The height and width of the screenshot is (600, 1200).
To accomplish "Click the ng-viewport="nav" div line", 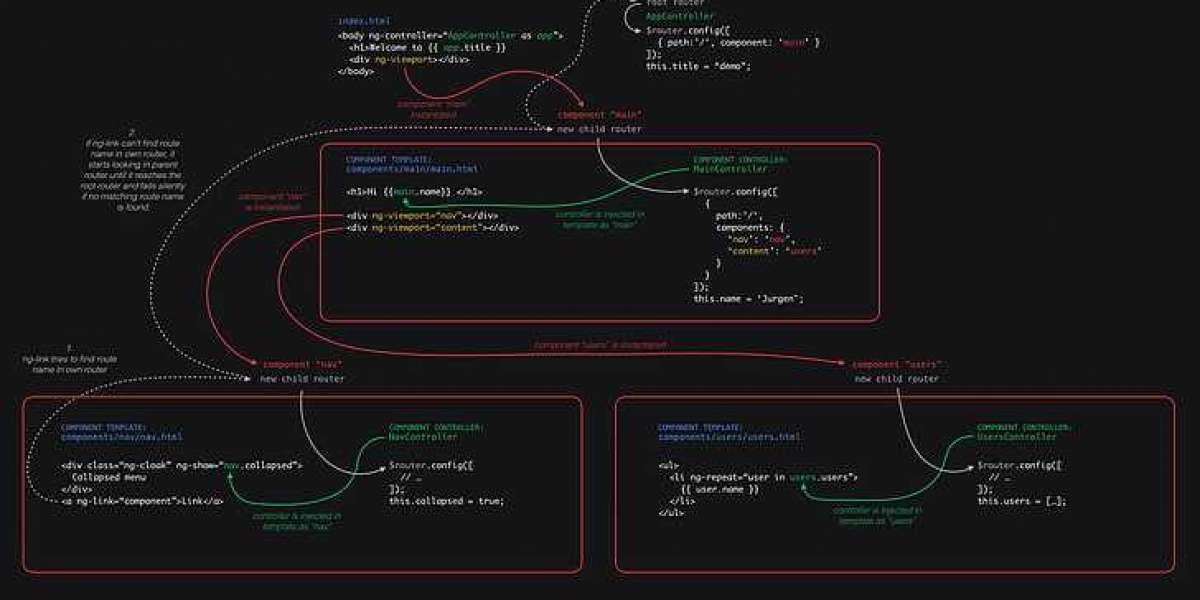I will point(421,215).
